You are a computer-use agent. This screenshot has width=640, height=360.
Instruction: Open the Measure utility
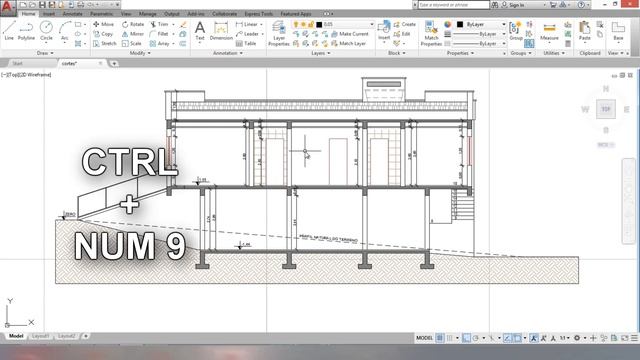click(549, 32)
